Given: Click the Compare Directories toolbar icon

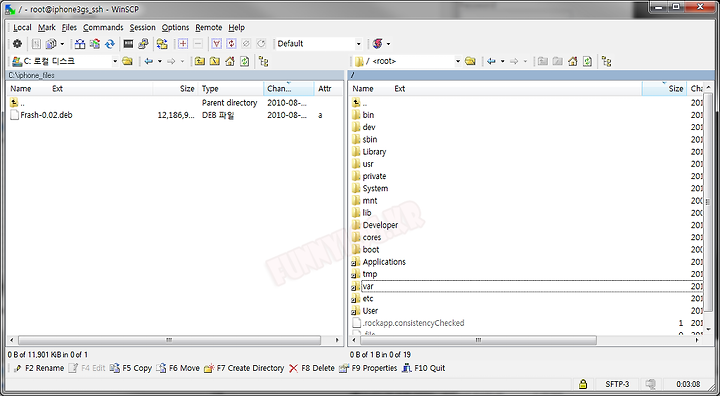Looking at the screenshot, I should pyautogui.click(x=80, y=44).
